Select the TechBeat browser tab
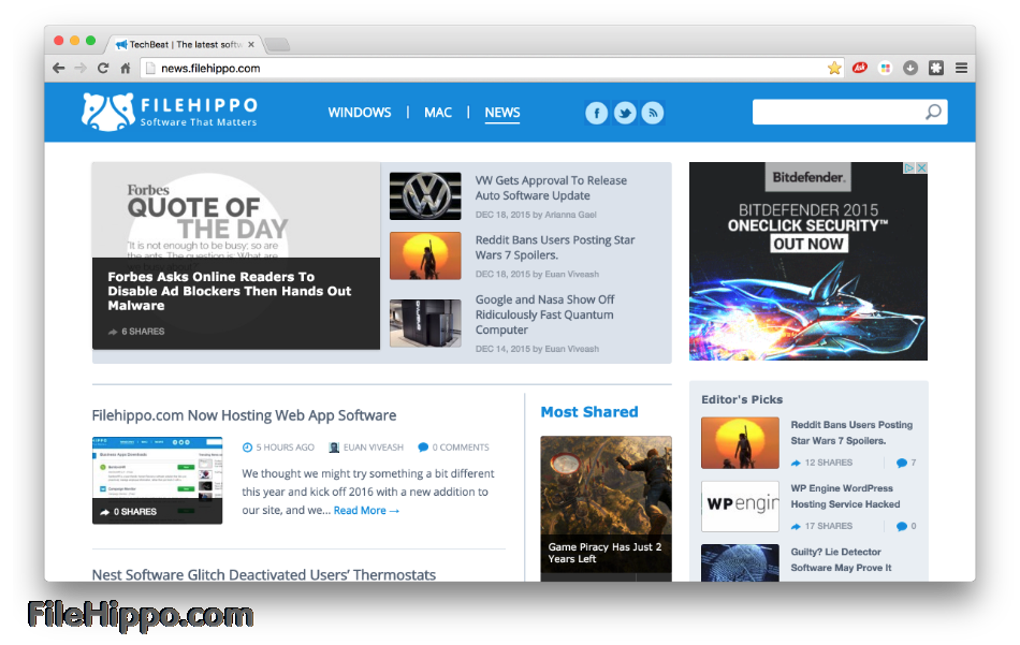 tap(184, 44)
